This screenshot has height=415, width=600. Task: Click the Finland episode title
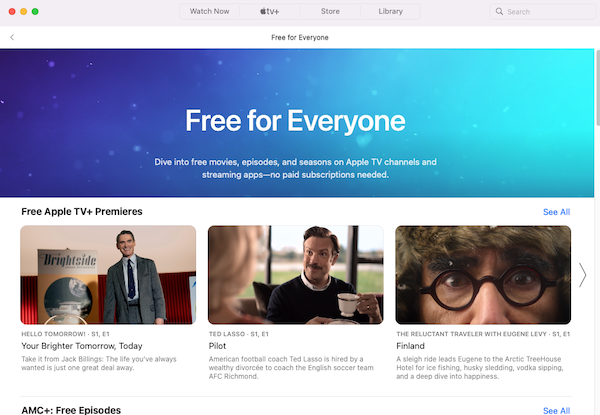pos(410,346)
